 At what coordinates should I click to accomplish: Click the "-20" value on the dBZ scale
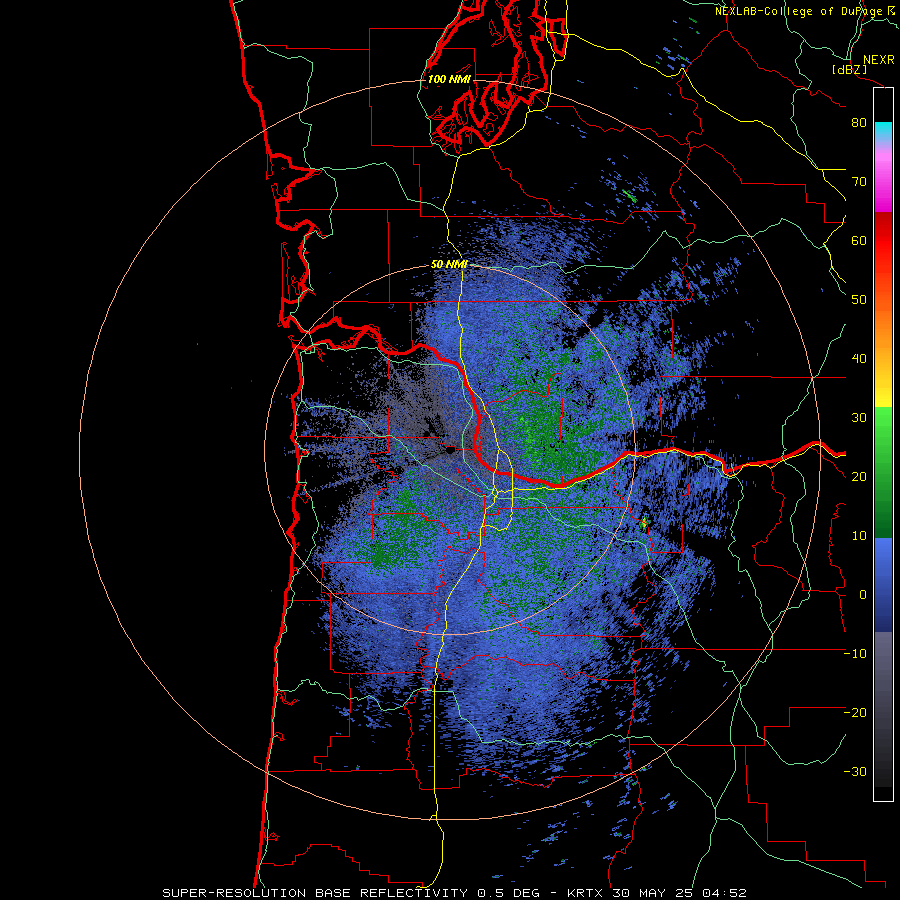855,713
